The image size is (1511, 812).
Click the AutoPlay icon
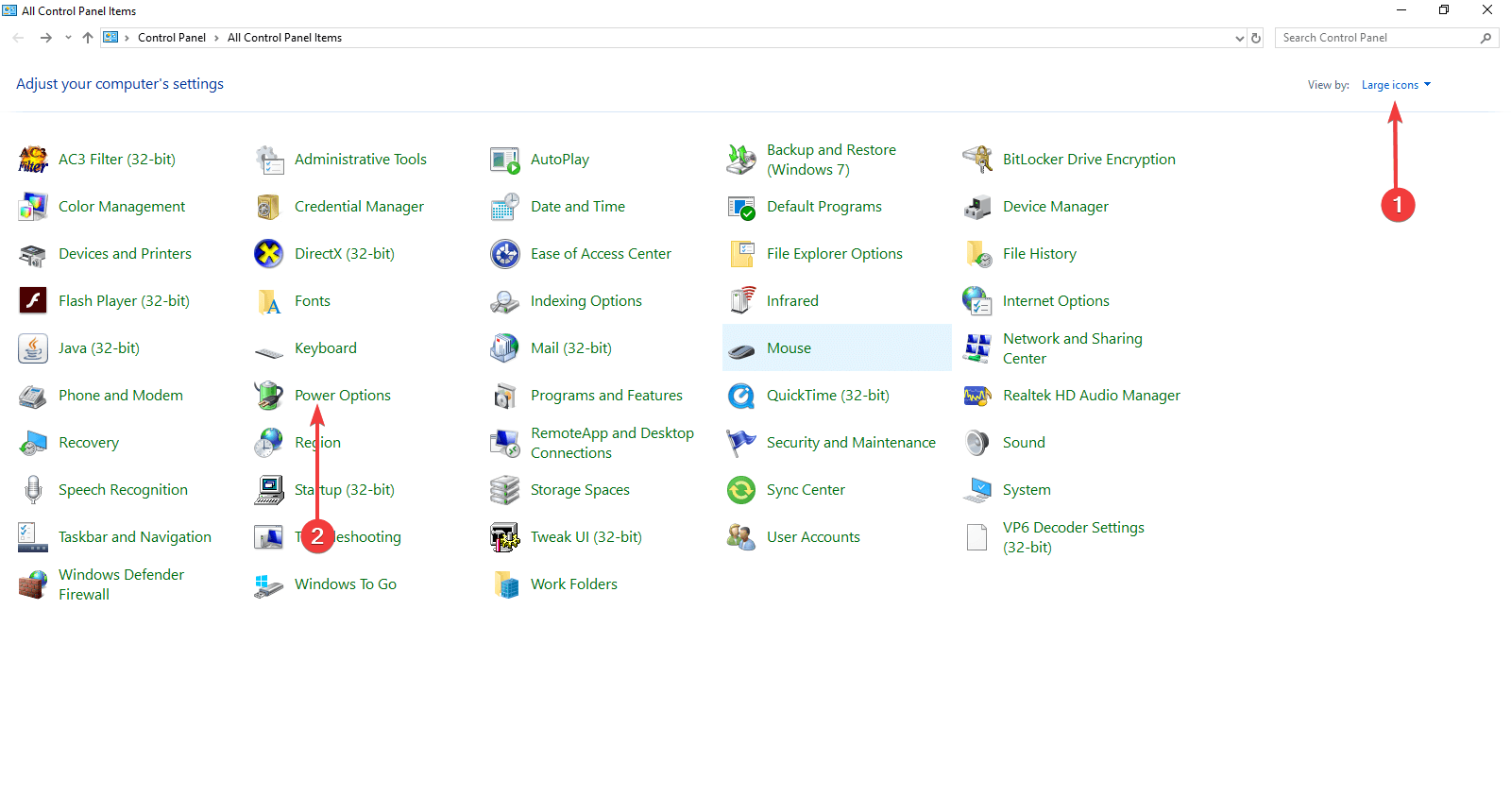point(505,160)
